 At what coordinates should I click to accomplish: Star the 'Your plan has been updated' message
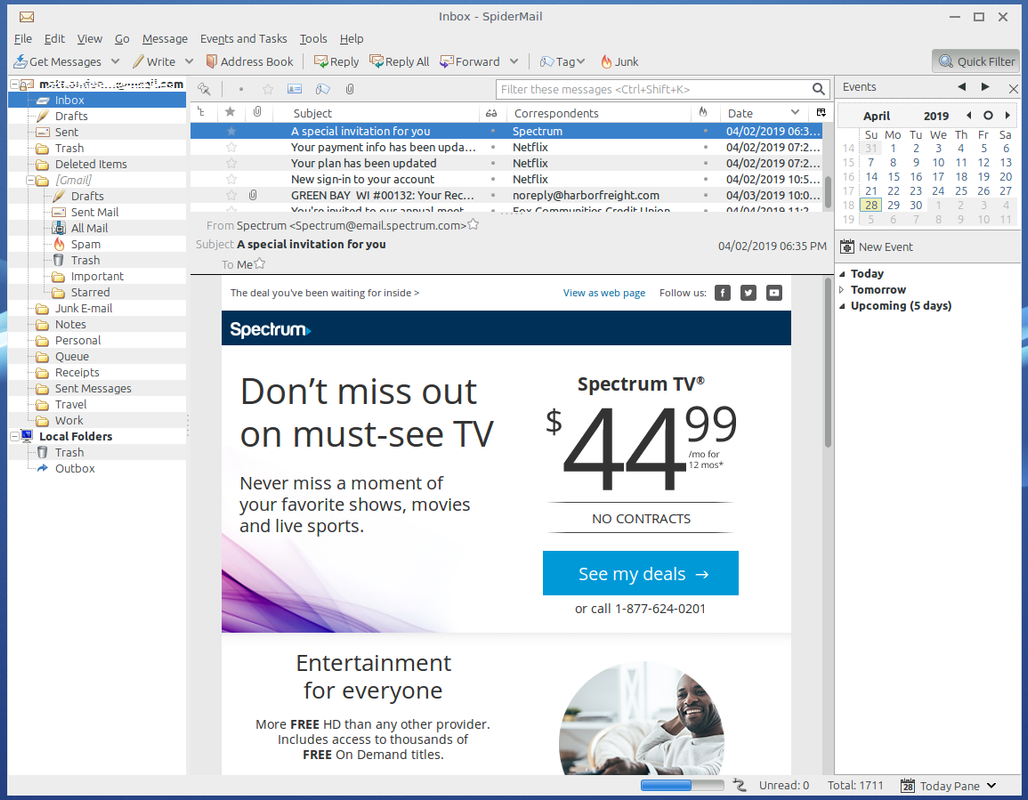click(x=231, y=163)
